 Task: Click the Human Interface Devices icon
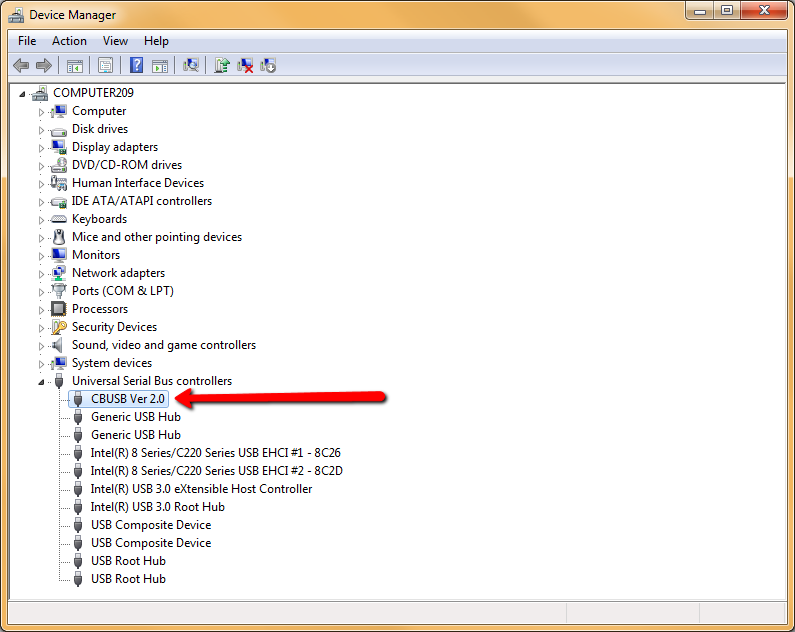click(x=59, y=183)
